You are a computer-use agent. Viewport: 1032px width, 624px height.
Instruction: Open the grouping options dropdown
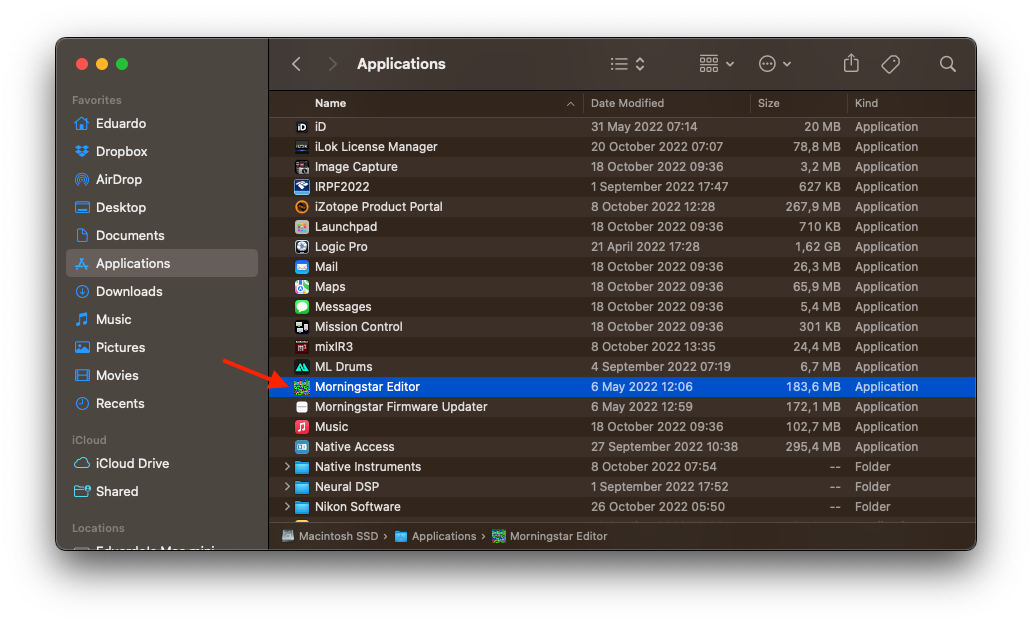pyautogui.click(x=716, y=64)
